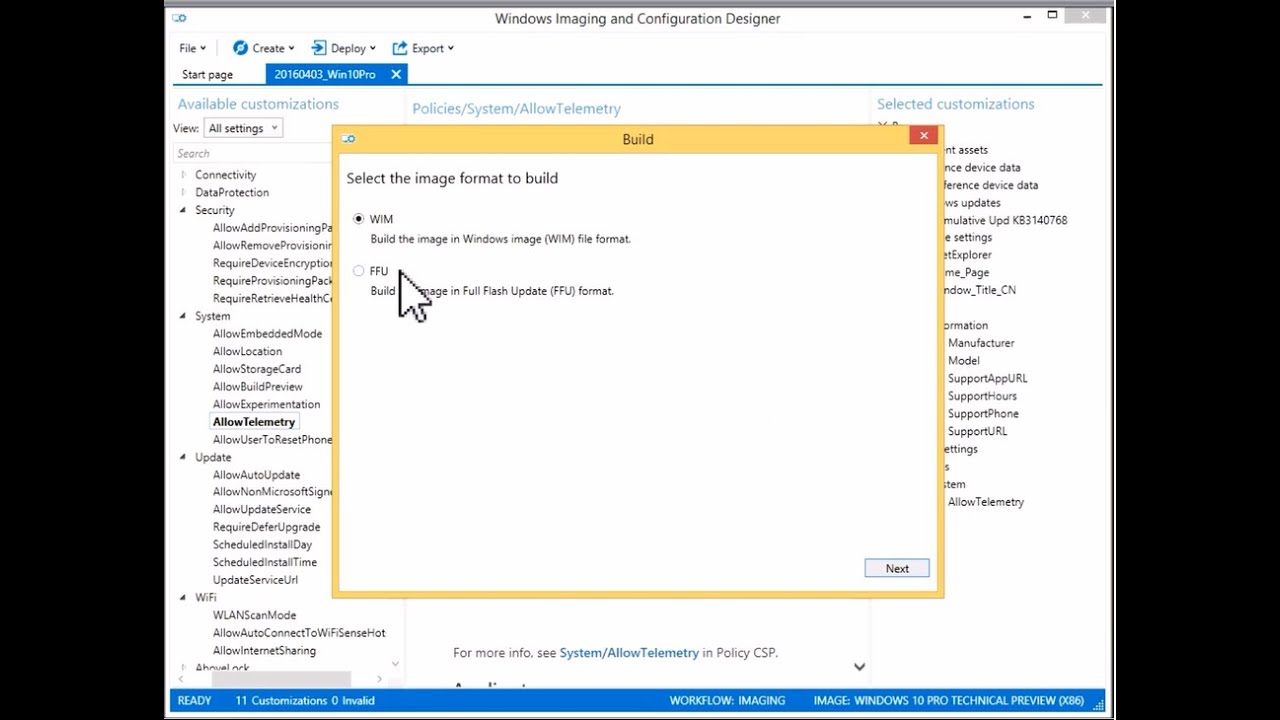Click the Export icon
The width and height of the screenshot is (1280, 720).
(400, 48)
